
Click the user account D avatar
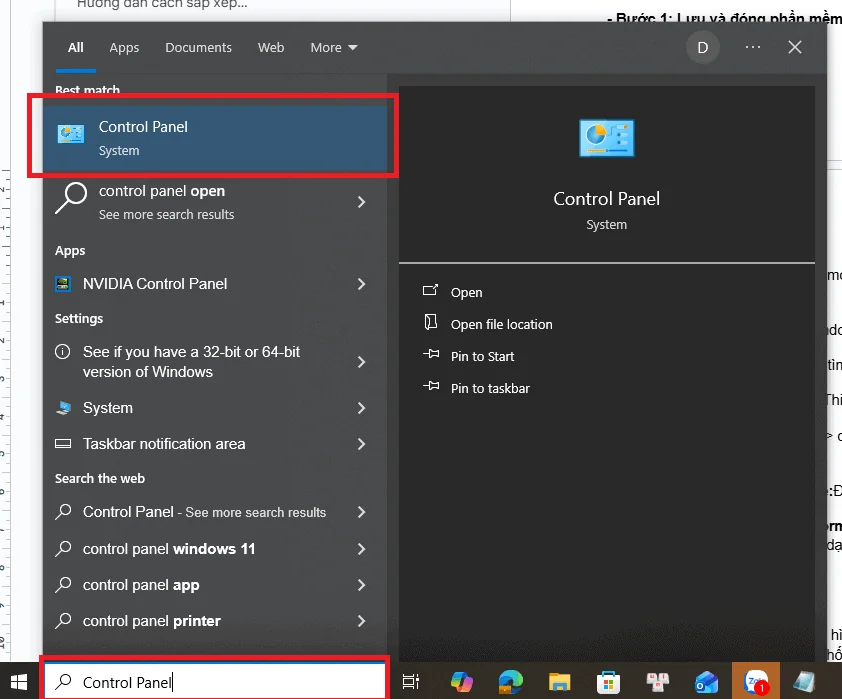pyautogui.click(x=702, y=48)
